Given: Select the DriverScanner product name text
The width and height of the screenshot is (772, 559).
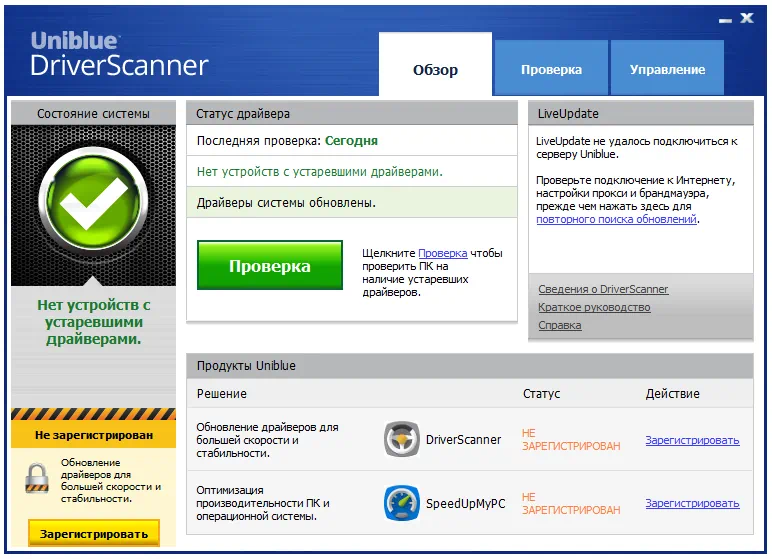Looking at the screenshot, I should coord(463,439).
